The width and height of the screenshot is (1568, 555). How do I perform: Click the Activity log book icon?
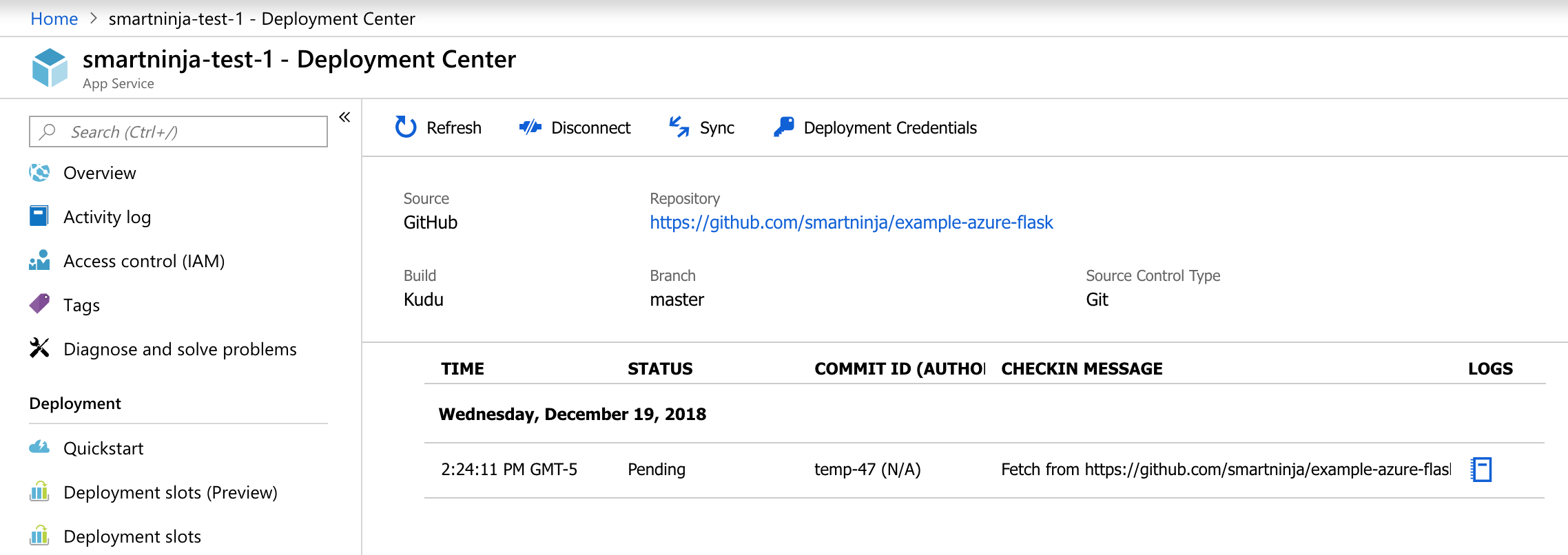click(x=39, y=216)
